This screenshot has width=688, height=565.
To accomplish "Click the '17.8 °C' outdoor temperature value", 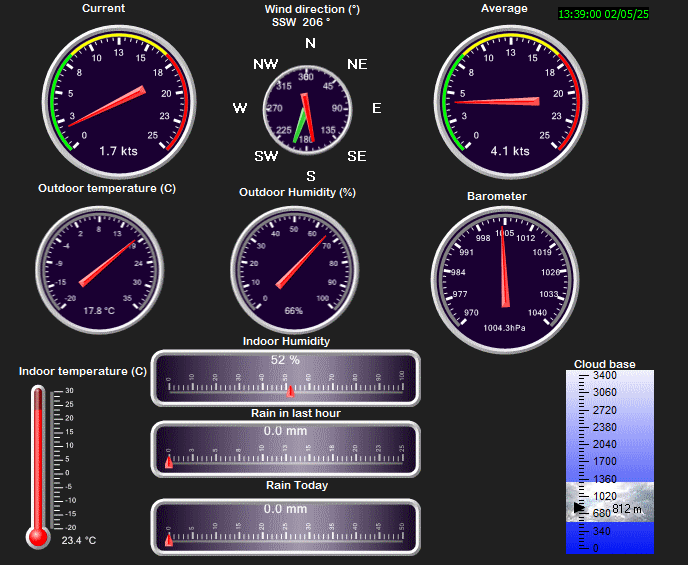I will (99, 311).
